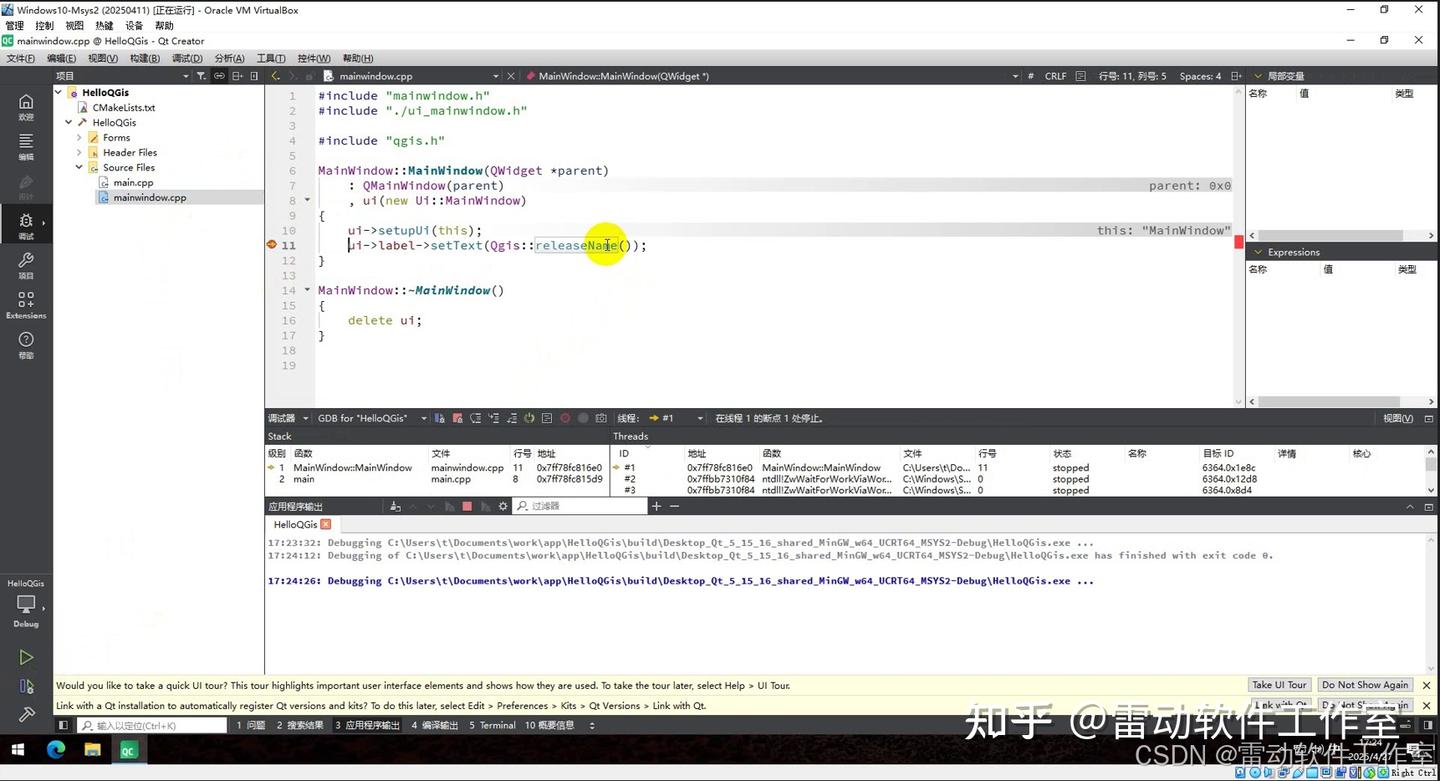The width and height of the screenshot is (1440, 781).
Task: Toggle the link-with-editor synchronize icon
Action: tap(222, 76)
